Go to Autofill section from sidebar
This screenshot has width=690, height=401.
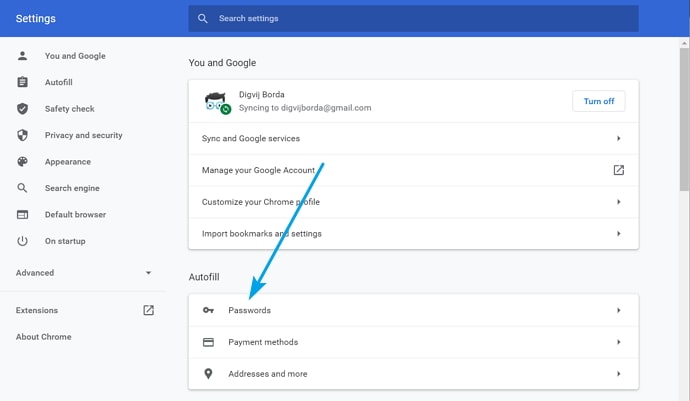pos(59,82)
